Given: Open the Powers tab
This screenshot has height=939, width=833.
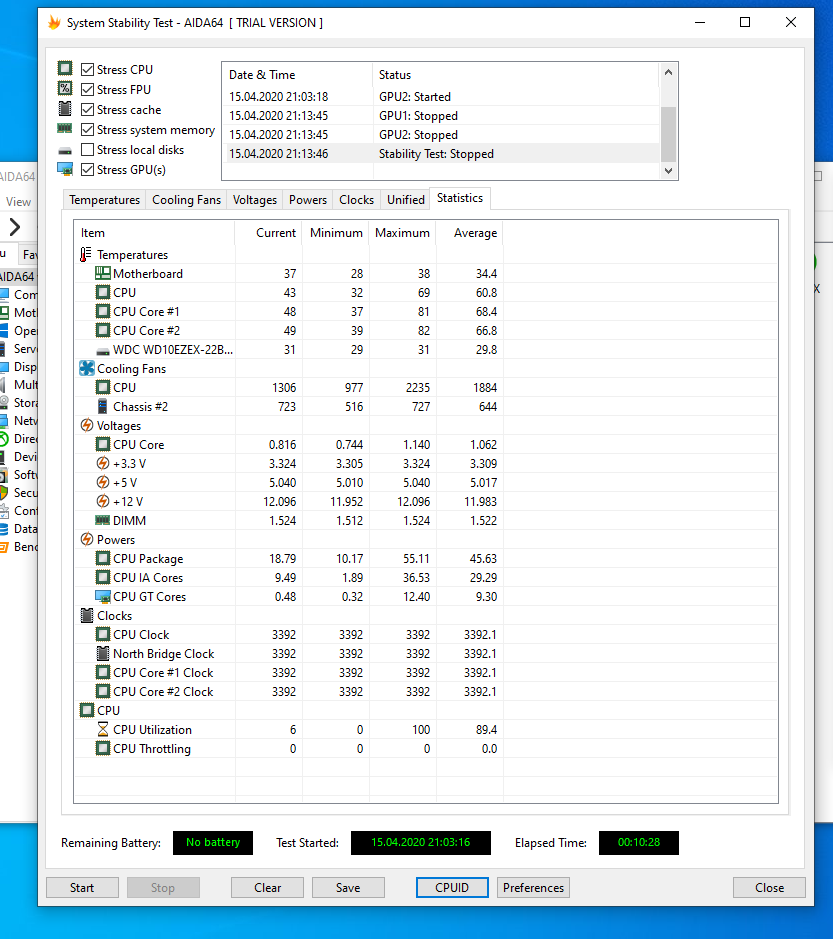Looking at the screenshot, I should (308, 199).
